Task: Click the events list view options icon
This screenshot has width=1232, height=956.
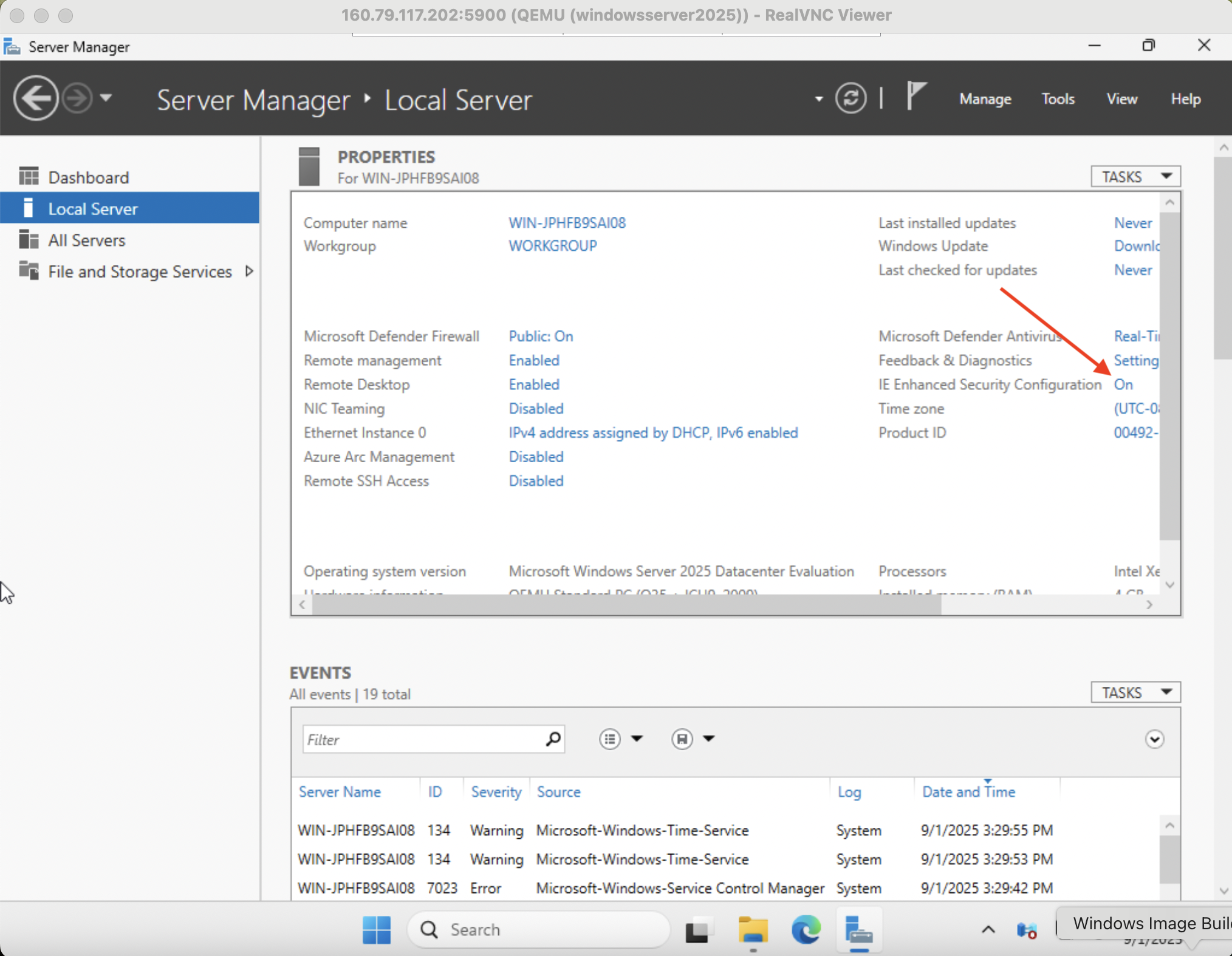Action: (609, 739)
